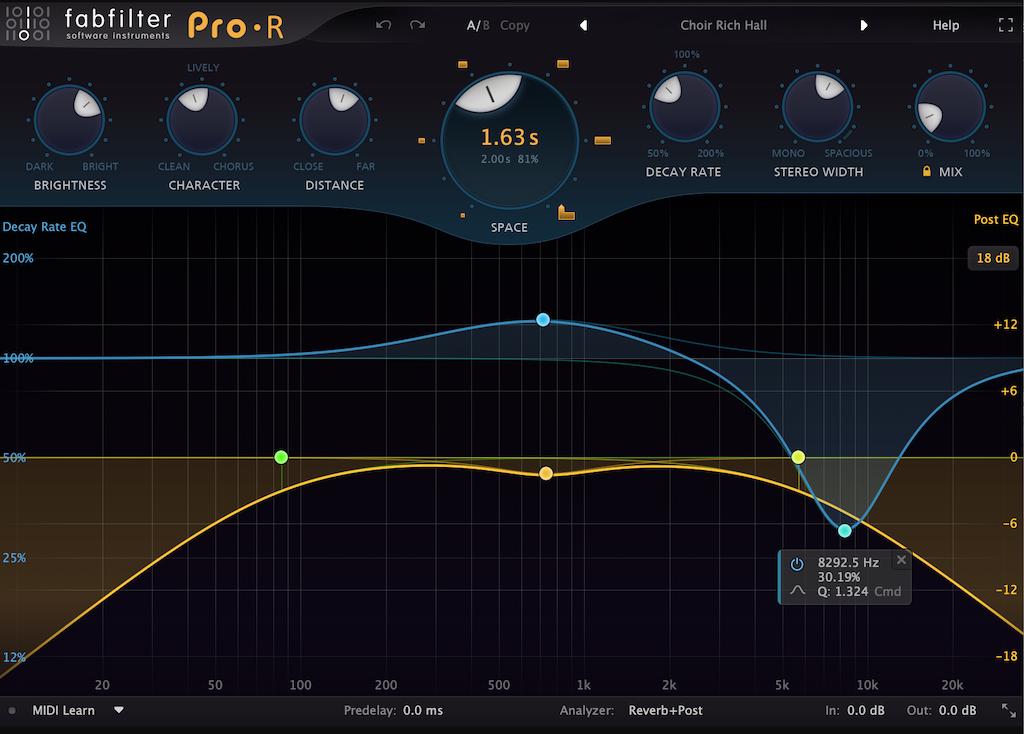
Task: Toggle the Mix lock icon
Action: [x=926, y=172]
